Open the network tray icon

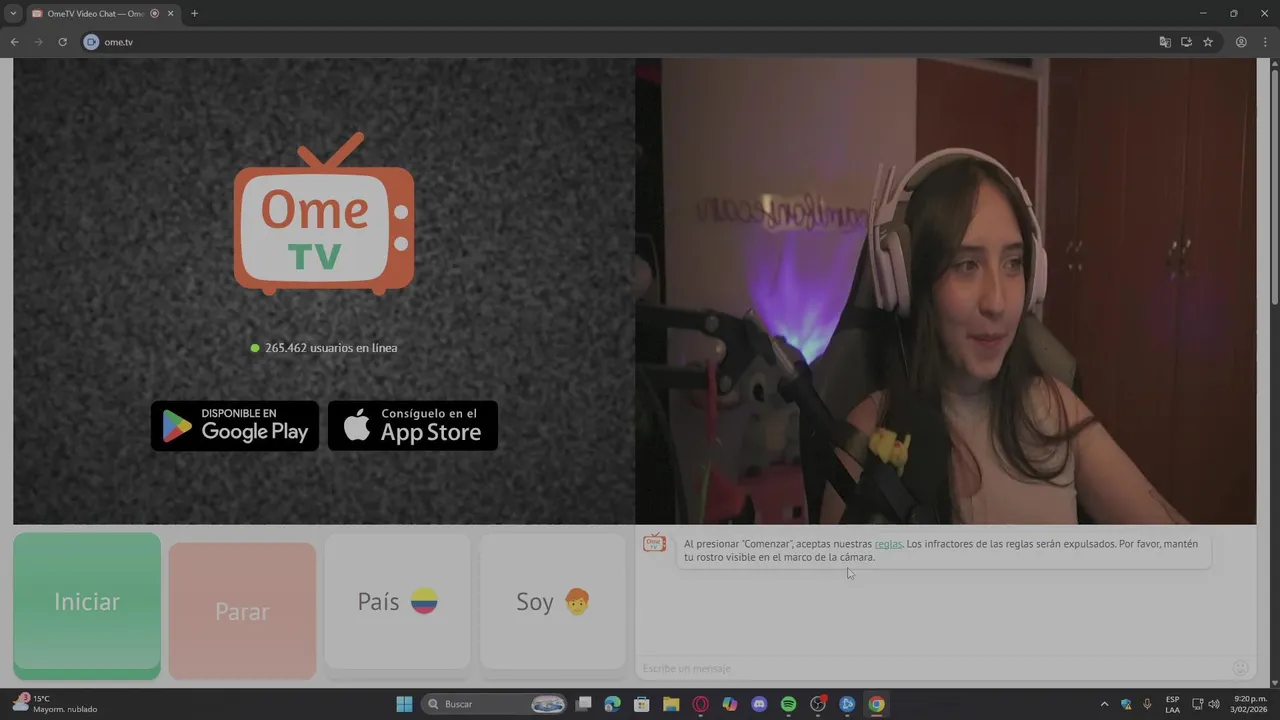[x=1197, y=704]
